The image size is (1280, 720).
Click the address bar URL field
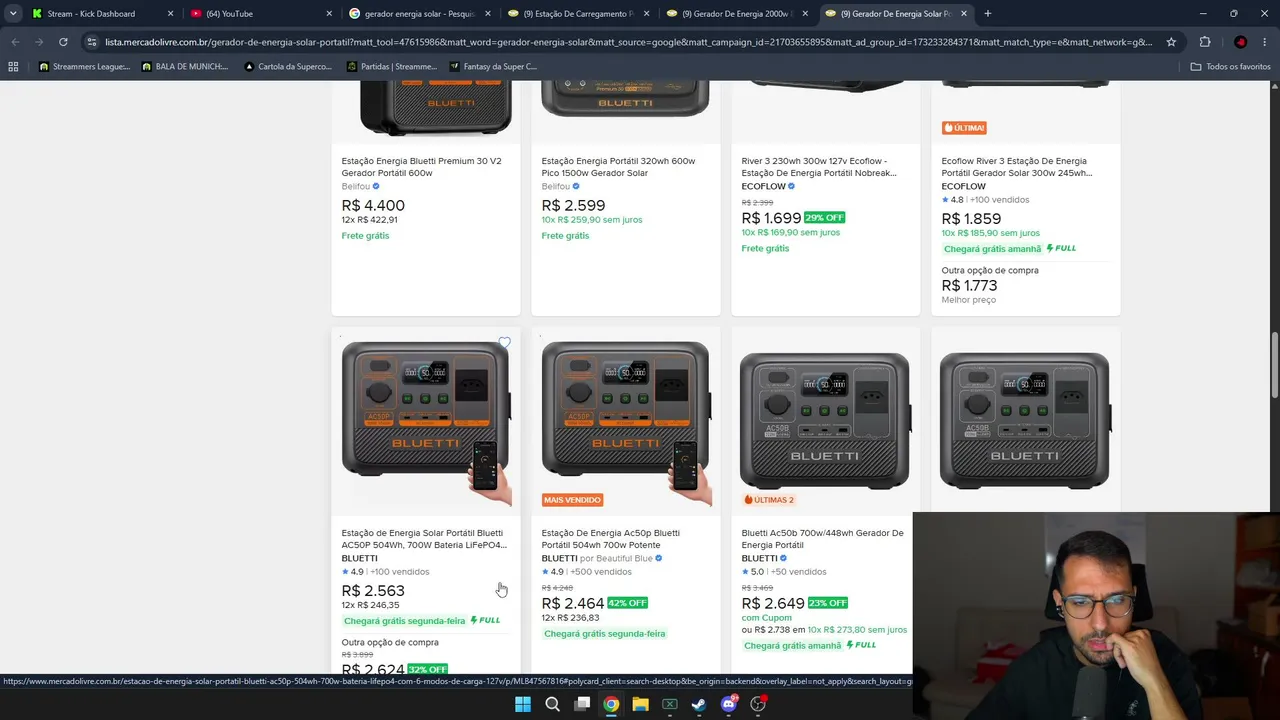tap(628, 42)
